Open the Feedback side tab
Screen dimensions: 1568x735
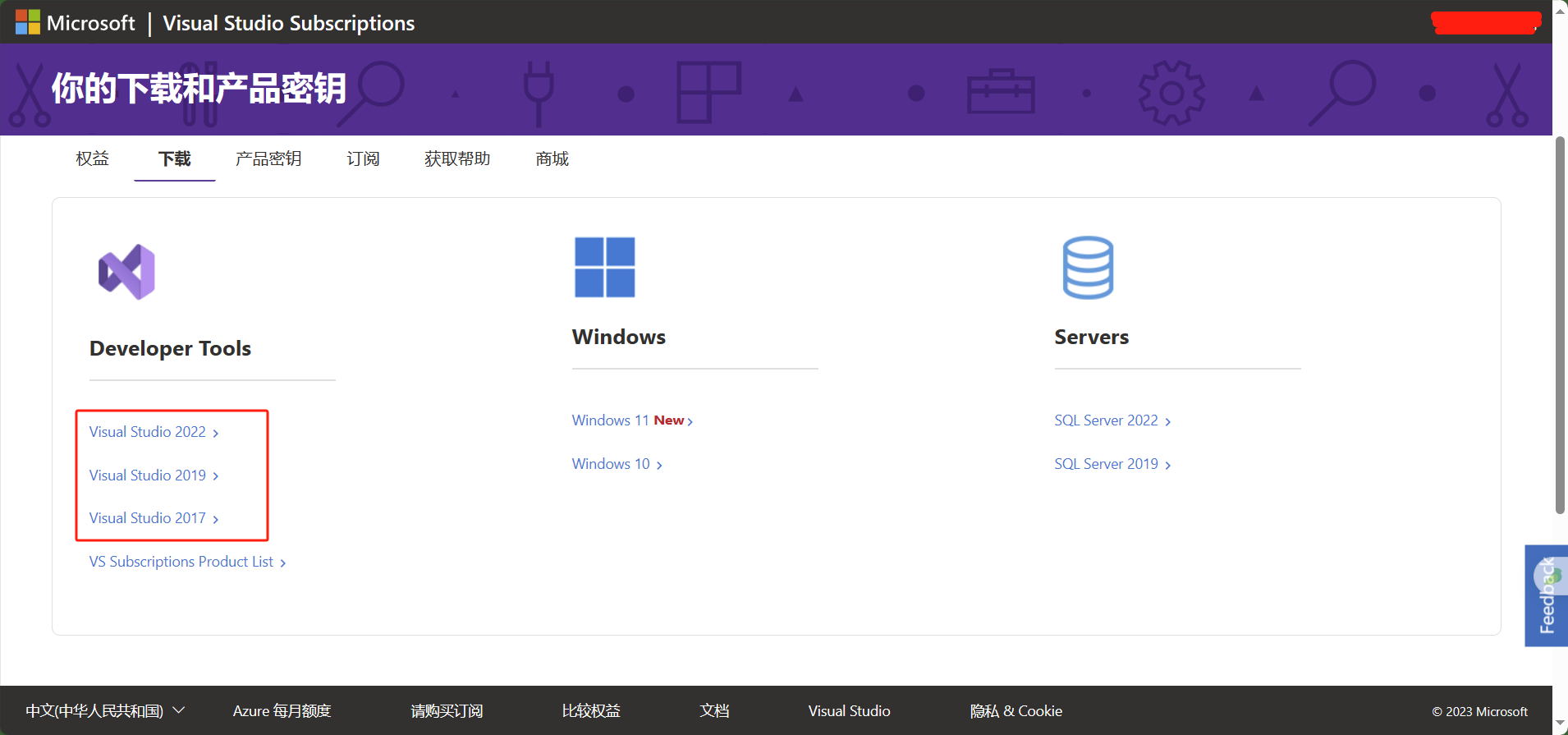(1546, 595)
